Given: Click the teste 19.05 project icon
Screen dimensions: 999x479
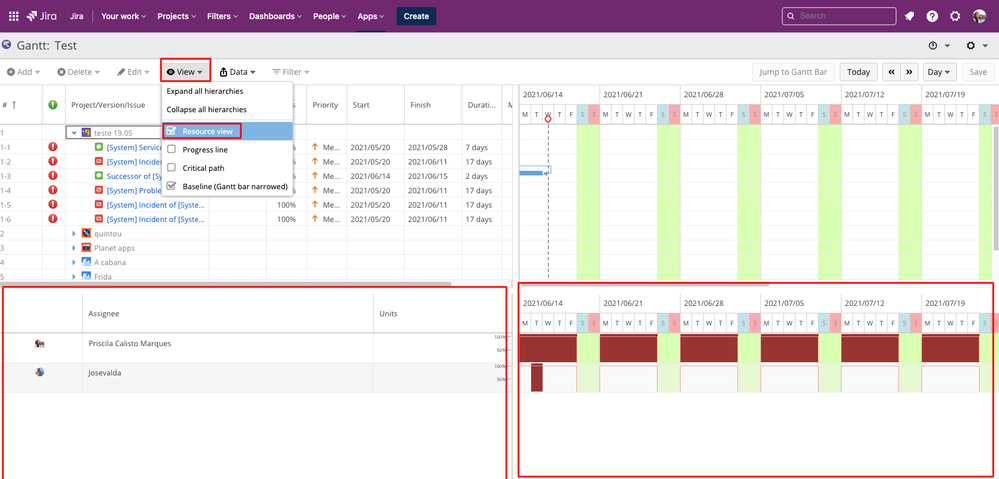Looking at the screenshot, I should pos(85,132).
